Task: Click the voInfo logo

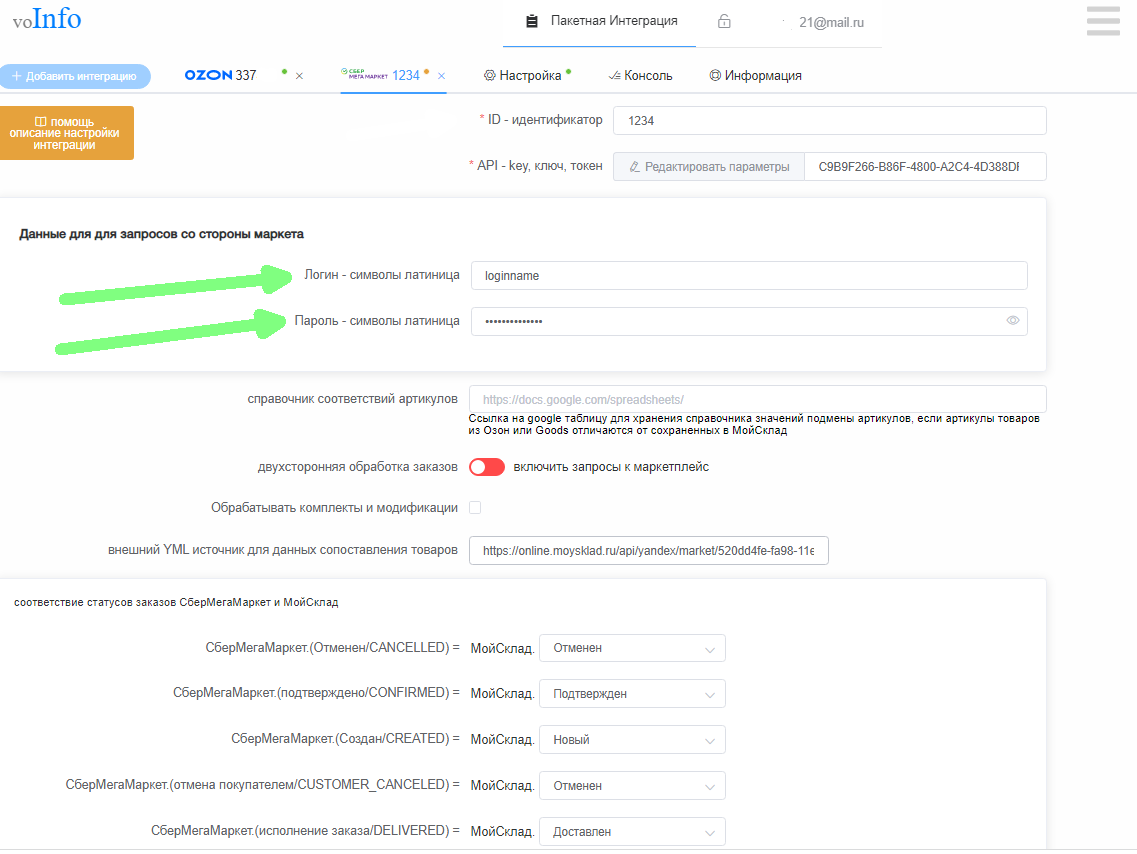Action: coord(47,19)
